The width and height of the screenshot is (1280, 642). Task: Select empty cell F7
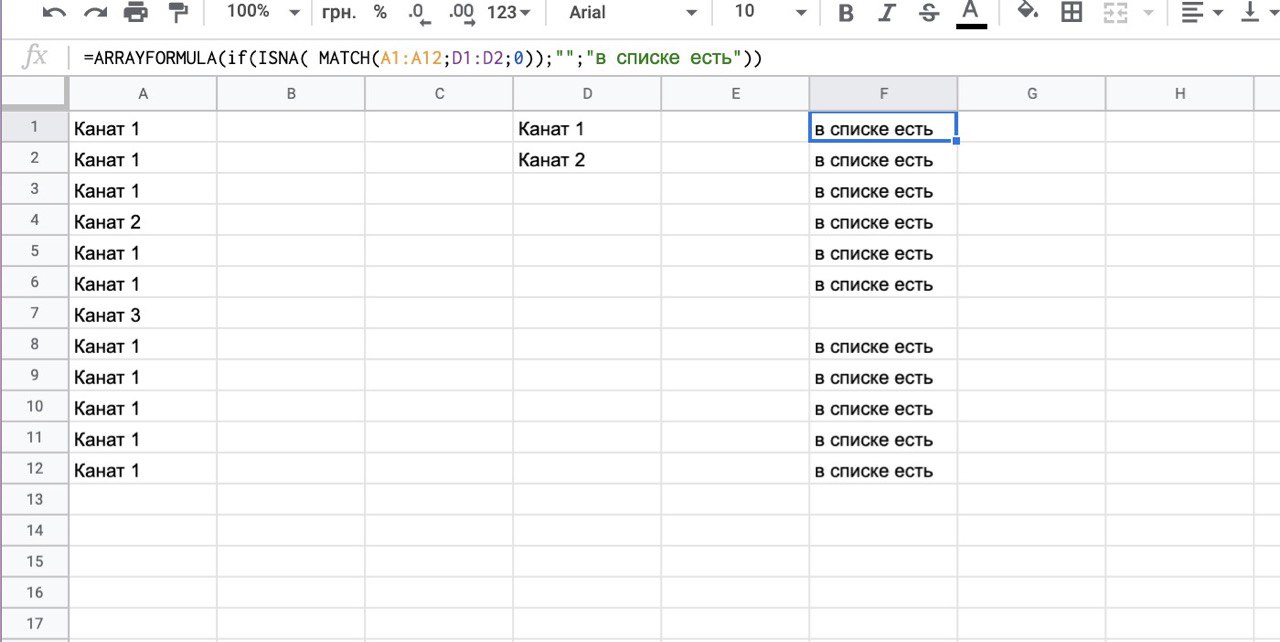883,314
